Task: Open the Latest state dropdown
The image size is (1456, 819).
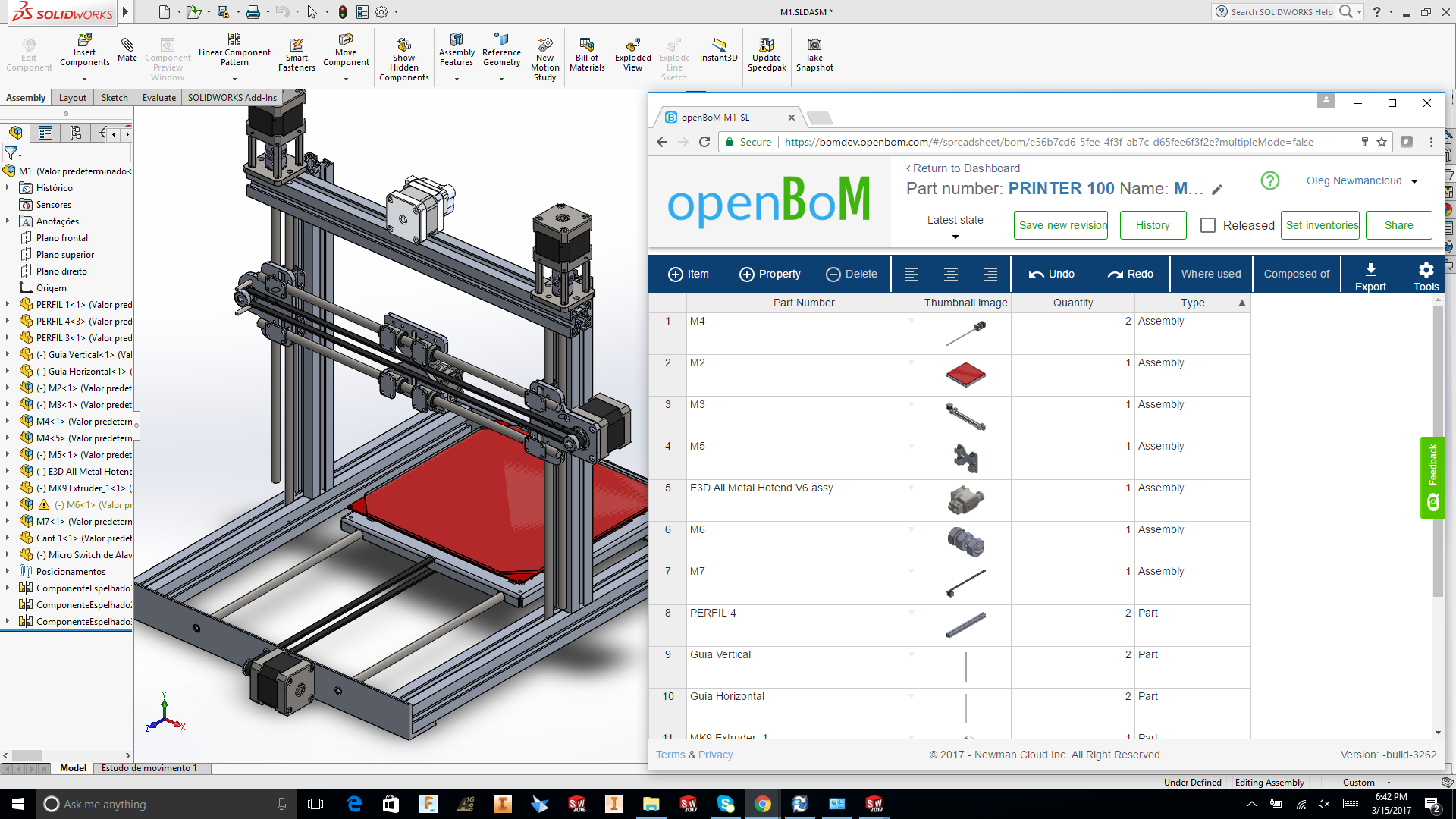Action: (955, 237)
